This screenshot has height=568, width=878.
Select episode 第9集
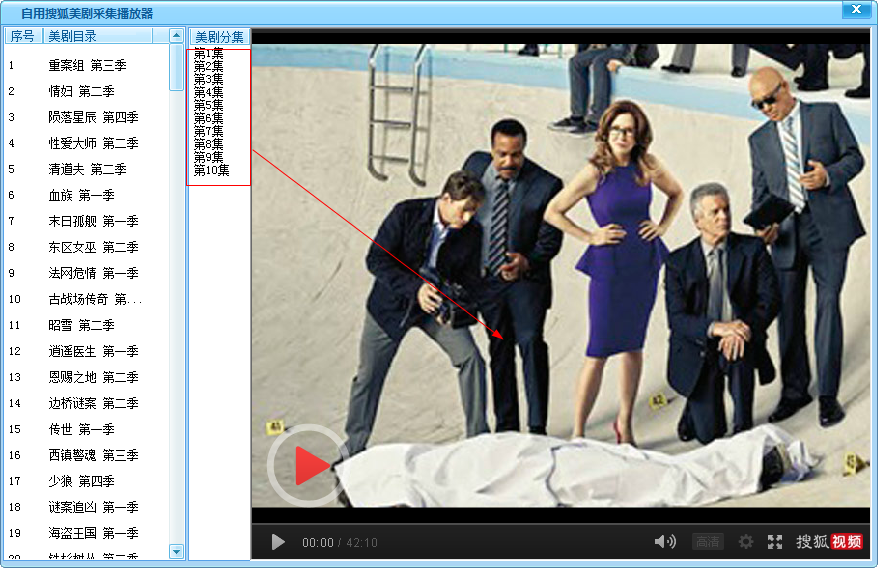(x=208, y=157)
